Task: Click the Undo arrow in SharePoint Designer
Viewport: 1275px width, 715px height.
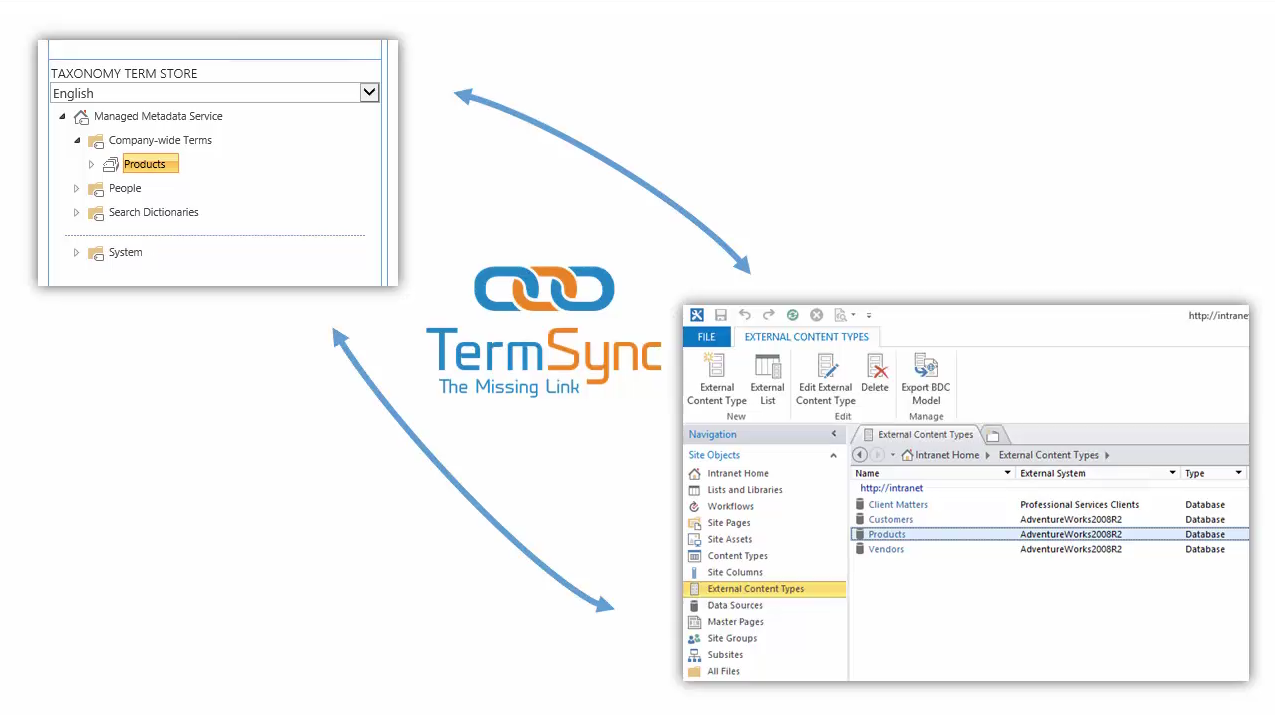Action: [745, 315]
